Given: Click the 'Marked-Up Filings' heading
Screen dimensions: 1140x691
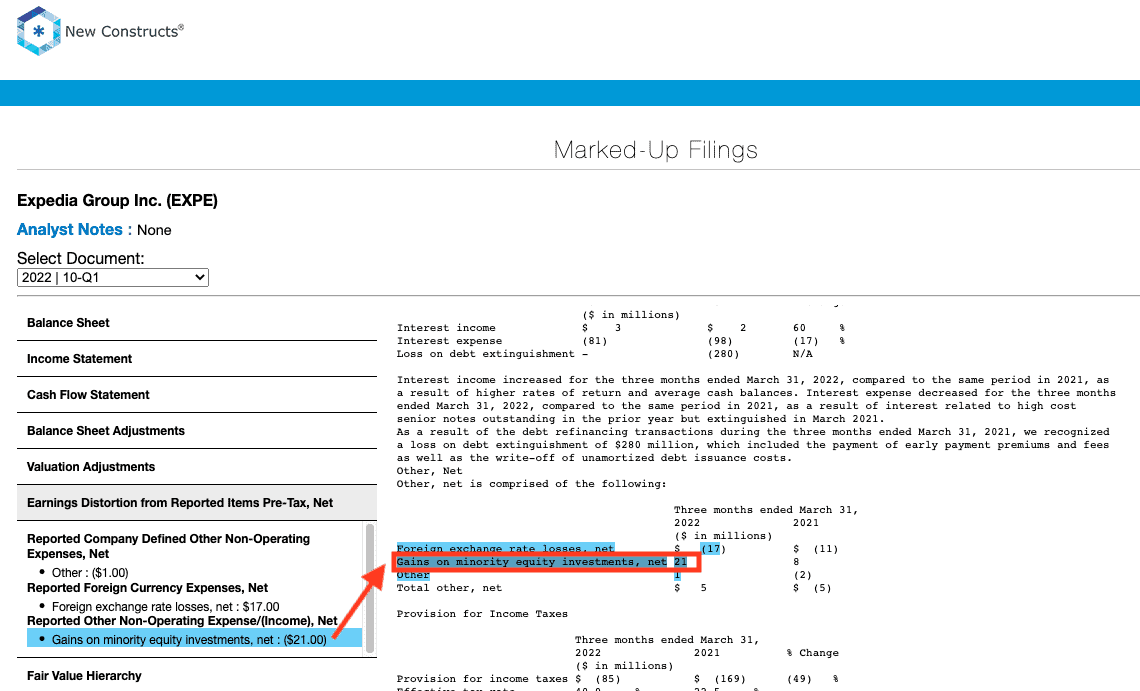Looking at the screenshot, I should click(656, 150).
